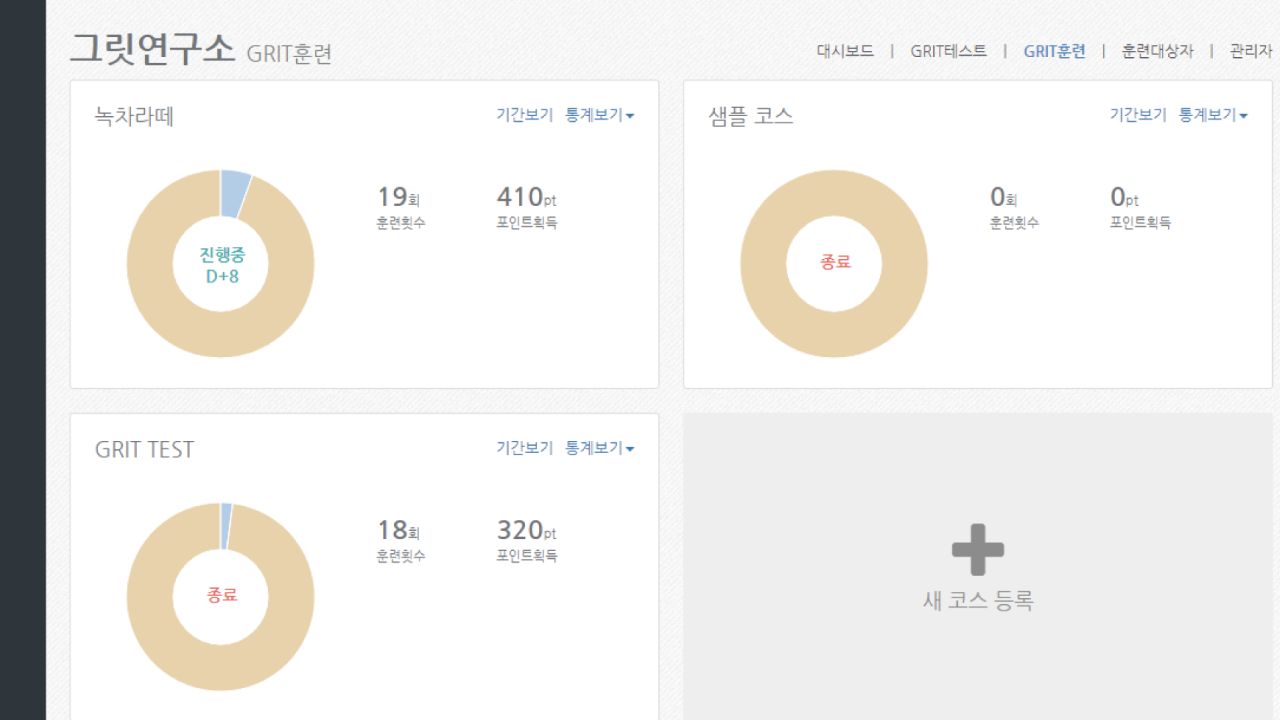
Task: Click the 종료 status in GRIT TEST chart
Action: point(221,595)
